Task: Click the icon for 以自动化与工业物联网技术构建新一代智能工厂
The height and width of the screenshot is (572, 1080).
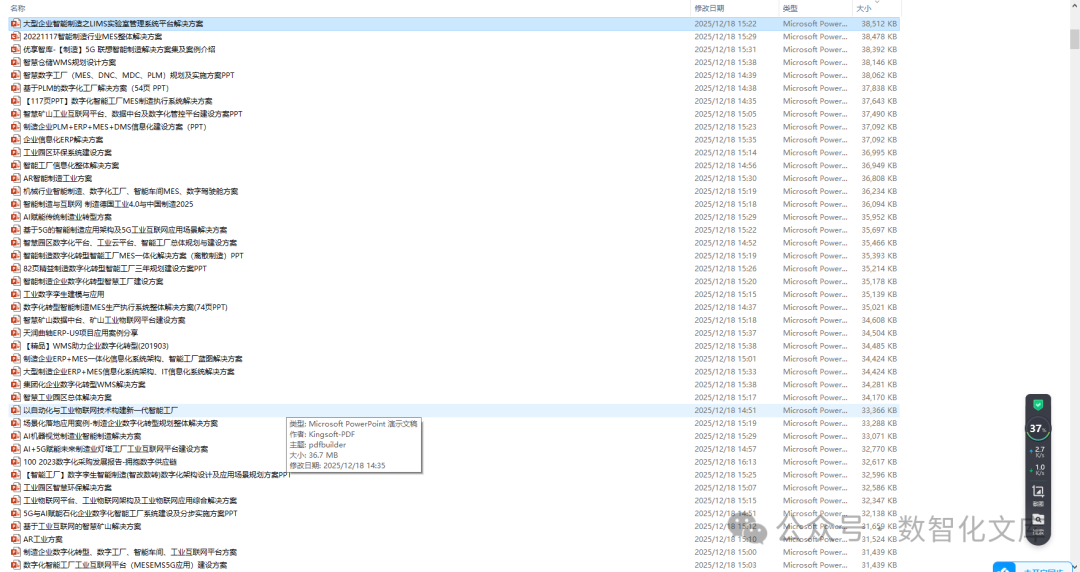Action: (16, 410)
